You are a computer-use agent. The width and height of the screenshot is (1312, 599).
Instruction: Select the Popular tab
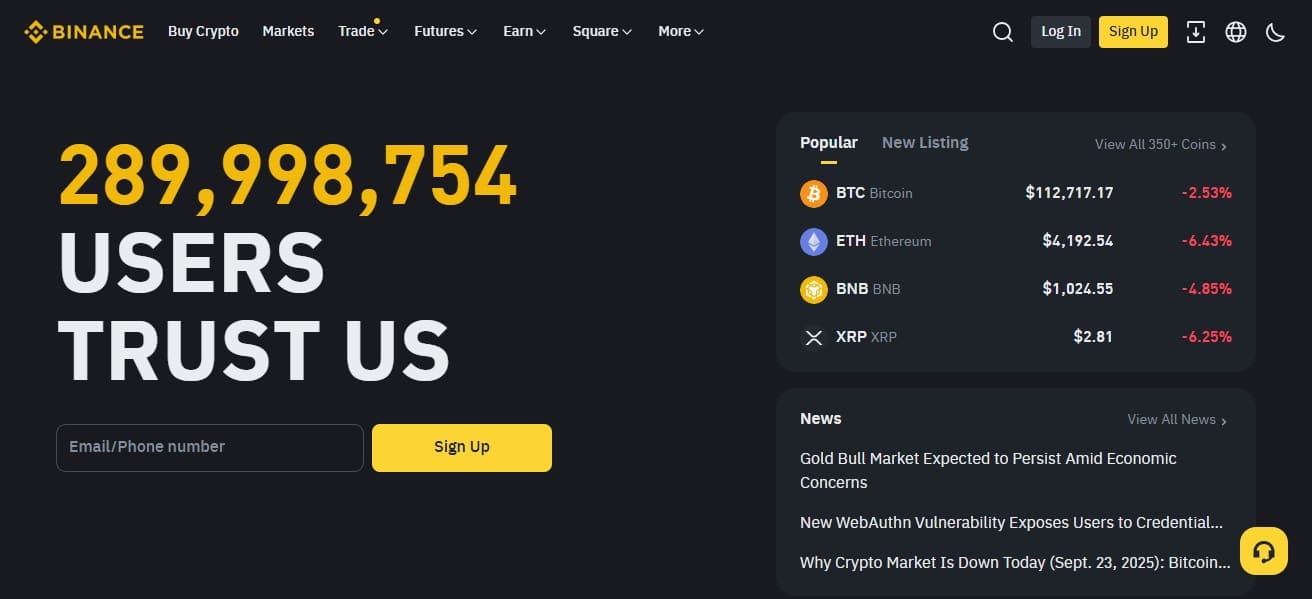pyautogui.click(x=828, y=142)
